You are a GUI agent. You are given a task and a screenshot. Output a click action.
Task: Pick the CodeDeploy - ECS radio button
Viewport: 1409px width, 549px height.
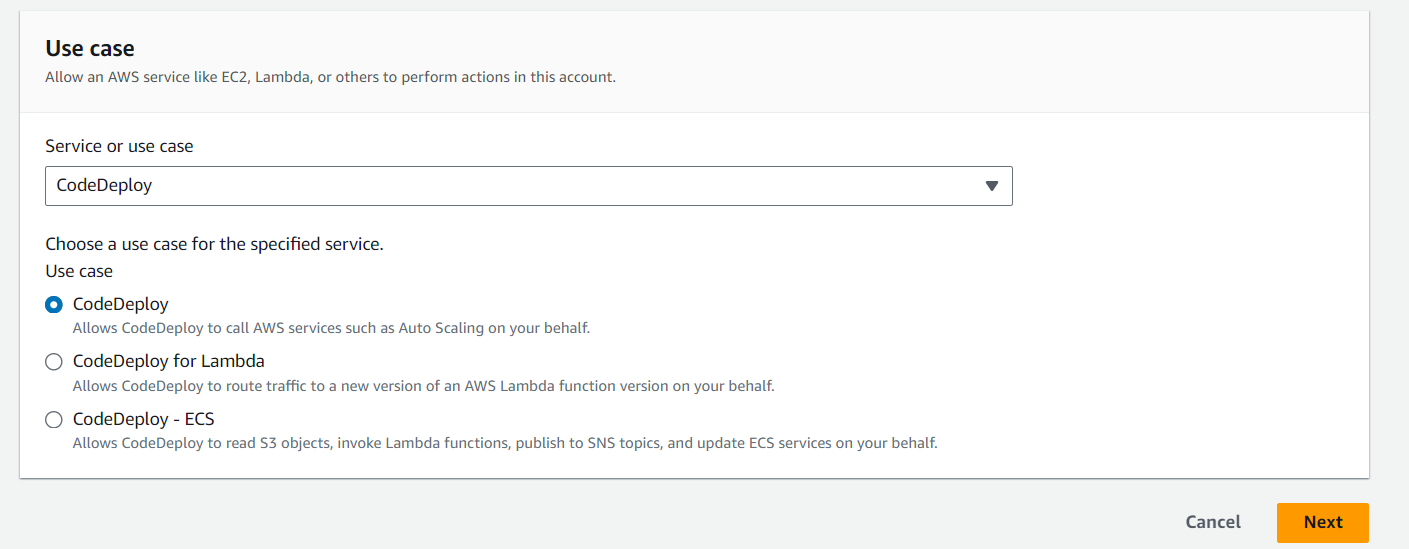pos(54,420)
